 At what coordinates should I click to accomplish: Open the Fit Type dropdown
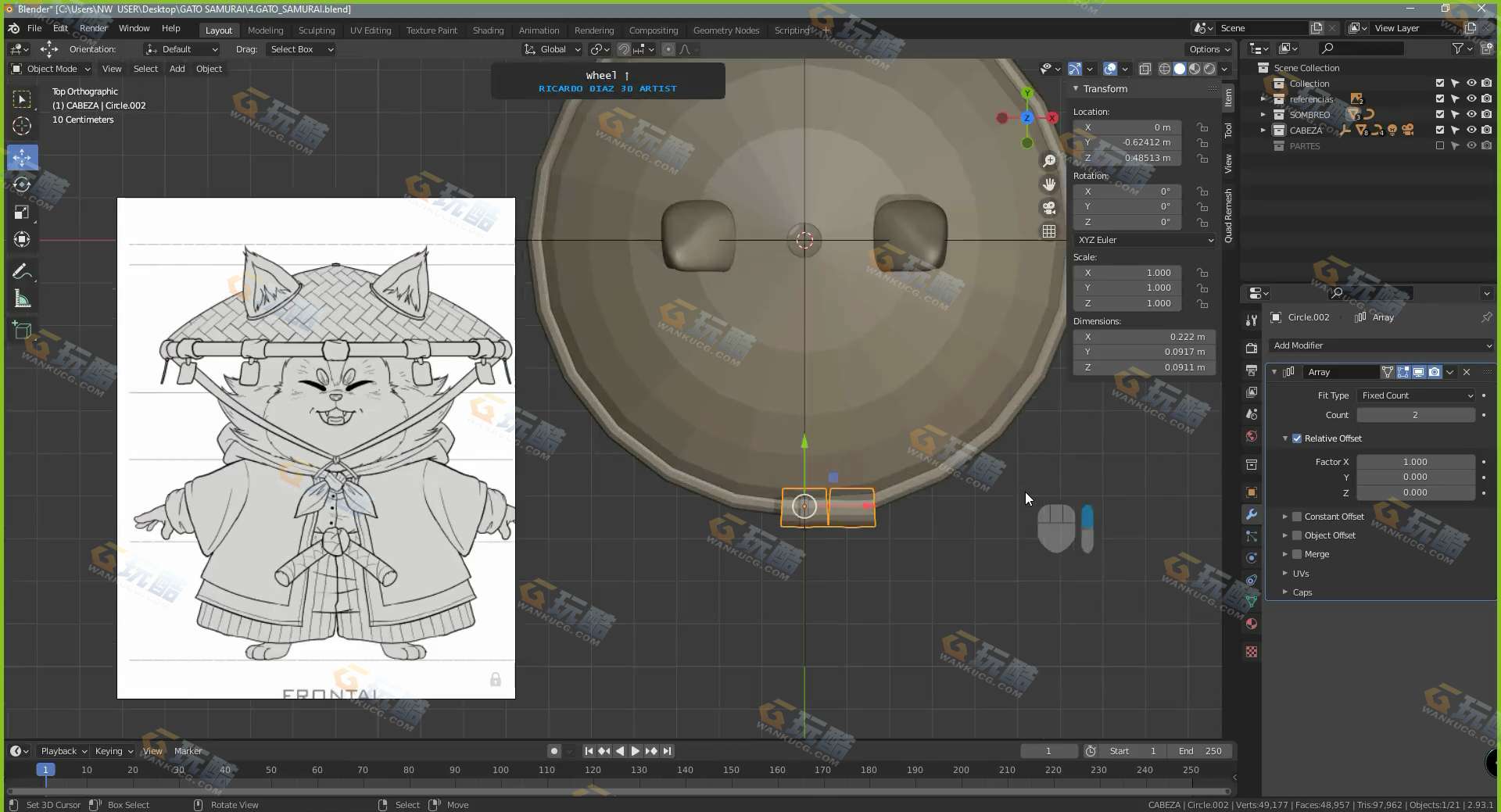click(1416, 395)
